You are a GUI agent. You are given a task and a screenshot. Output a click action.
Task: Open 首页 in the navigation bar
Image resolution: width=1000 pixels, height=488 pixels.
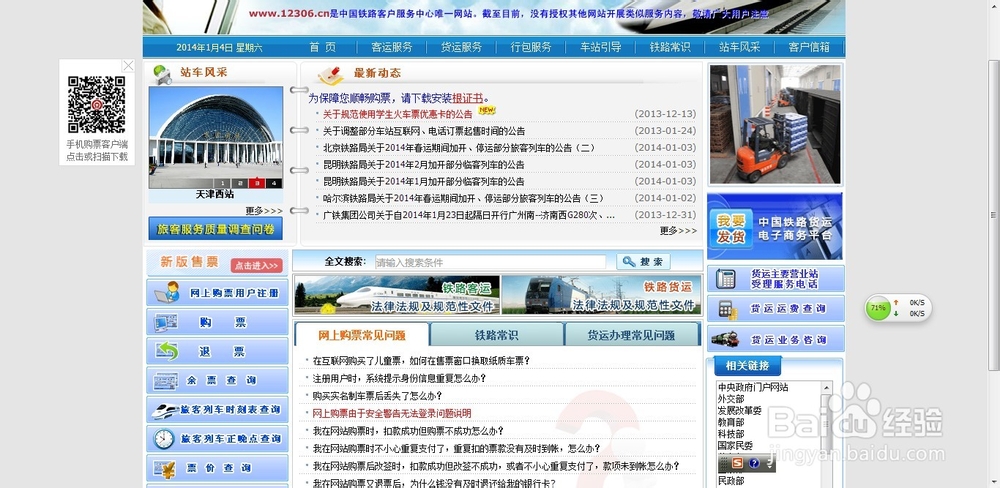point(322,47)
